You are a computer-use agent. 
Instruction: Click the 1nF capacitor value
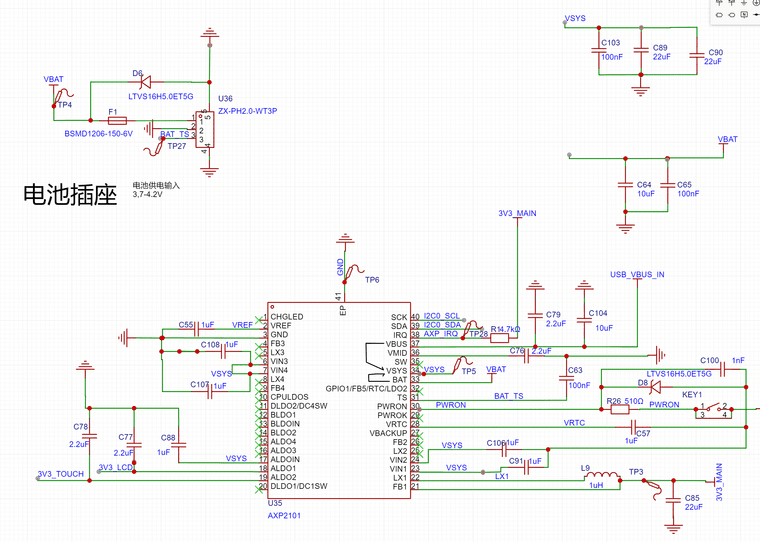coord(738,361)
